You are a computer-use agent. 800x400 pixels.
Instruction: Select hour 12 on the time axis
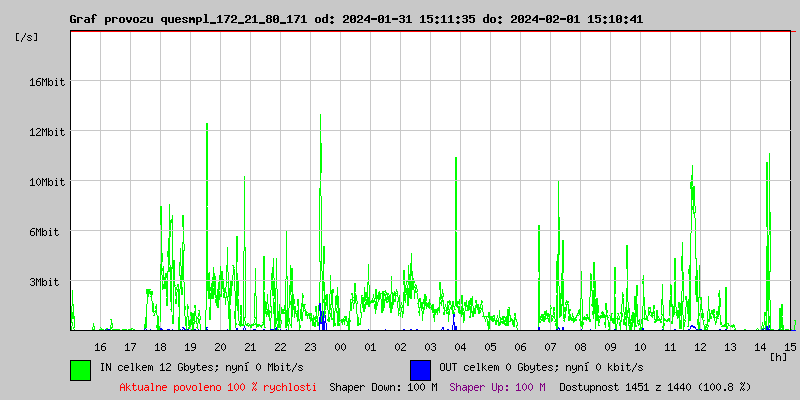tap(700, 346)
